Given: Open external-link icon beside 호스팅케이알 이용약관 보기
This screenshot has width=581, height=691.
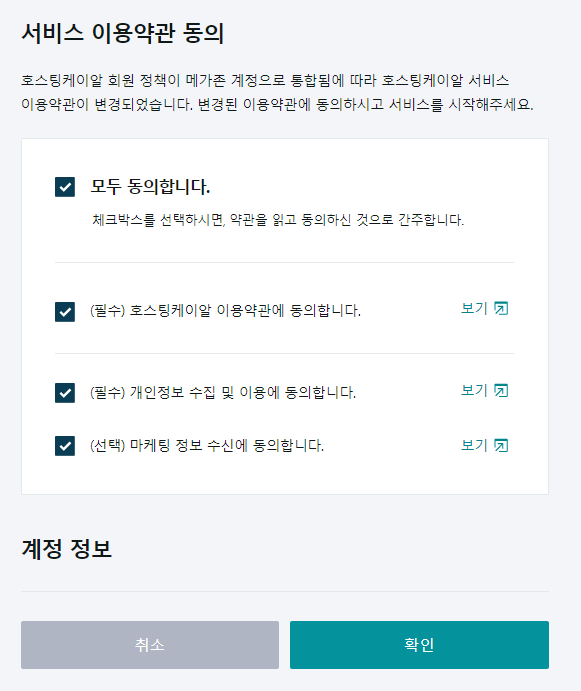Looking at the screenshot, I should [501, 308].
